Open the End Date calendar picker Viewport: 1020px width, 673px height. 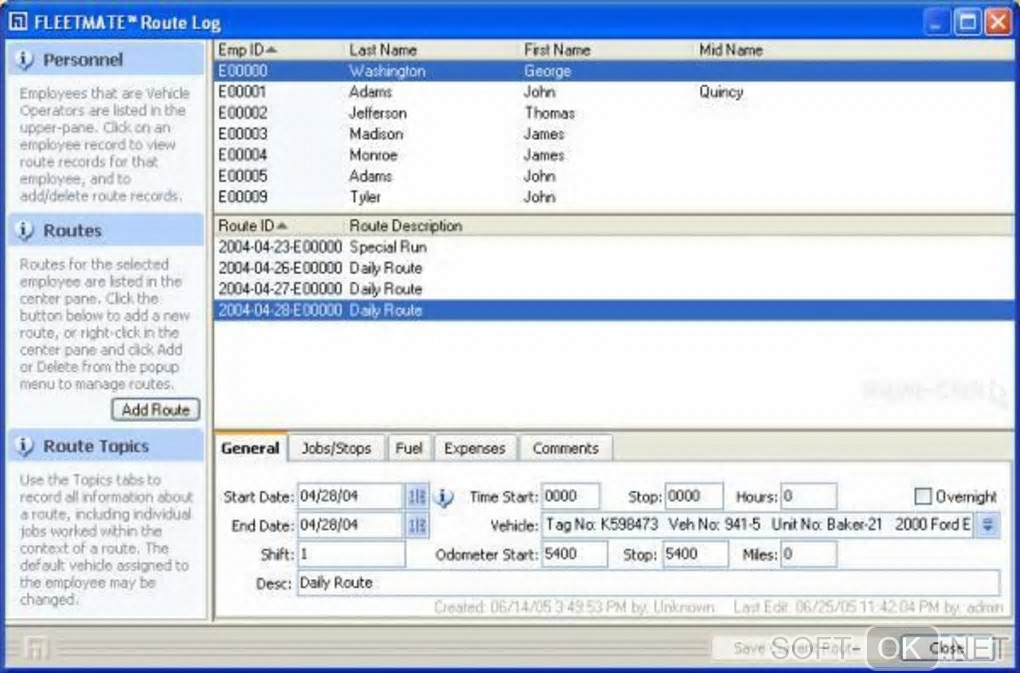point(417,525)
